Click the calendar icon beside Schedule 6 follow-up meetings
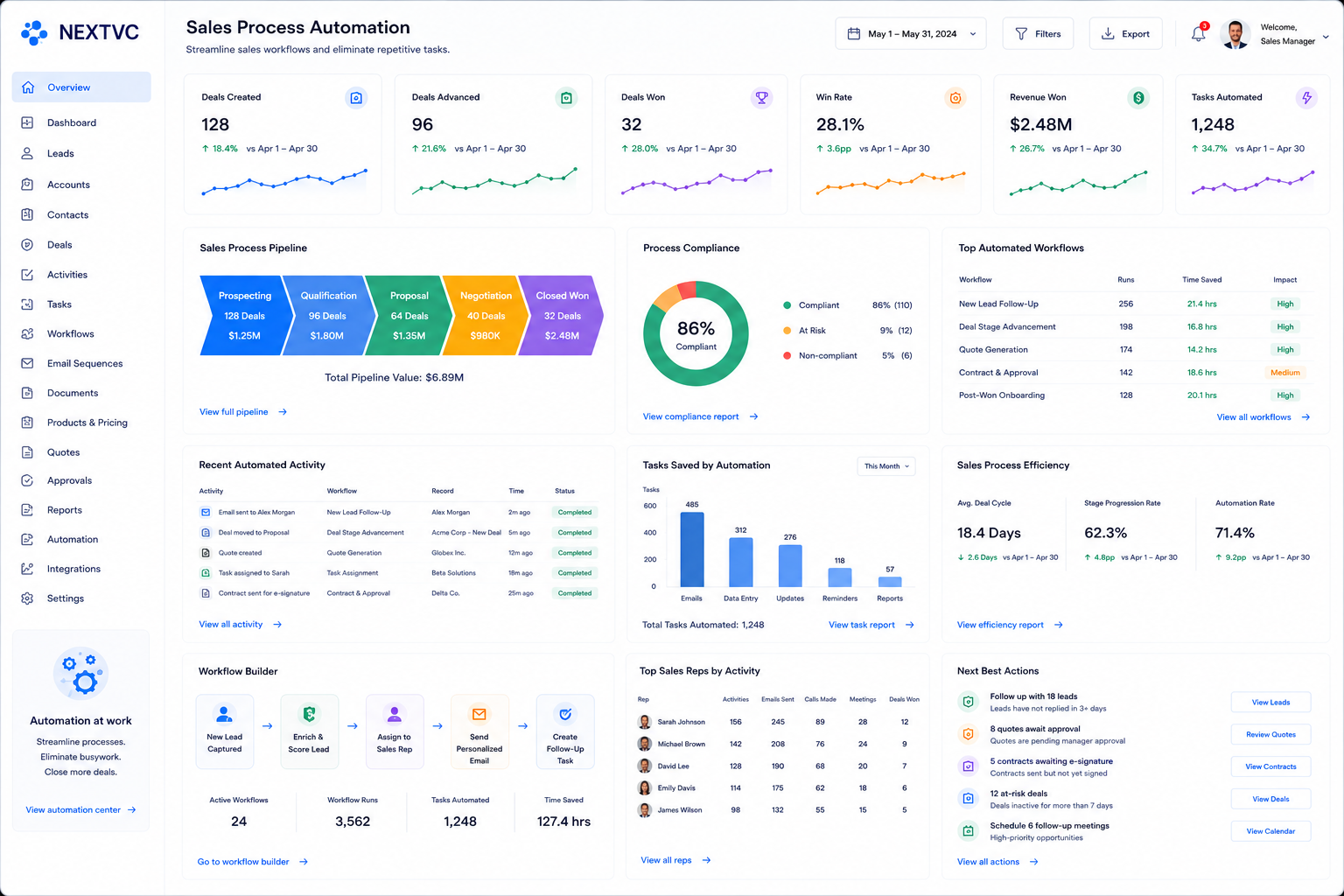Image resolution: width=1344 pixels, height=896 pixels. 969,831
